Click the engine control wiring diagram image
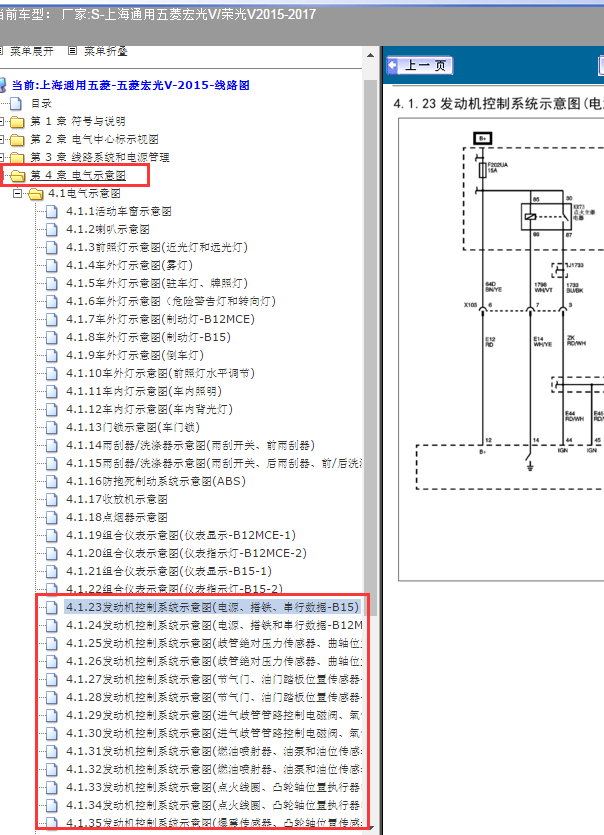Screen dimensions: 604x835 [x=501, y=349]
